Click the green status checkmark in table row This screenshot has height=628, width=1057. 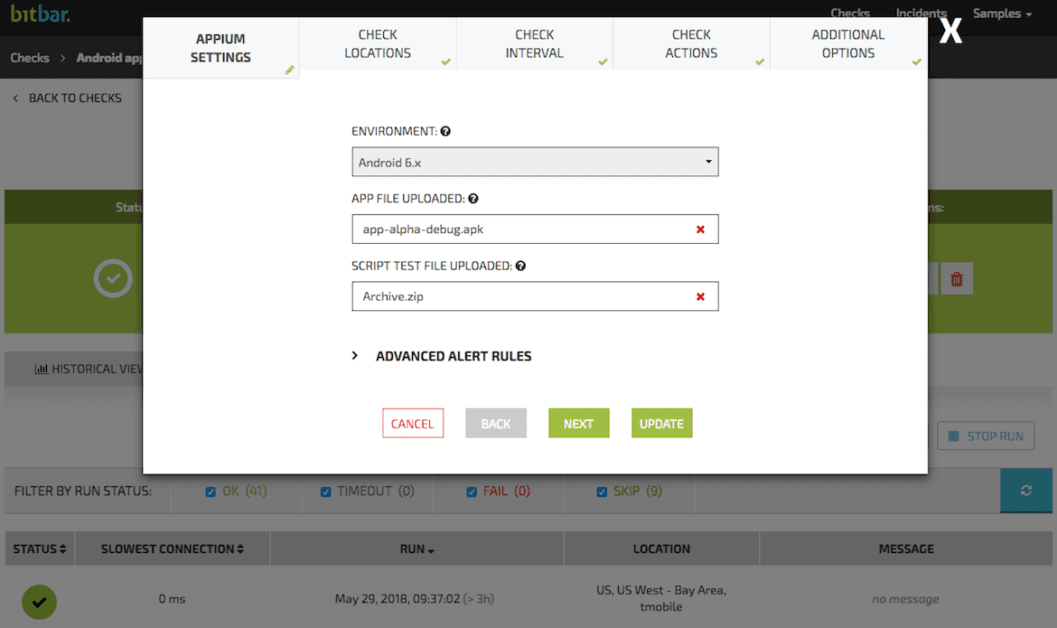tap(39, 600)
